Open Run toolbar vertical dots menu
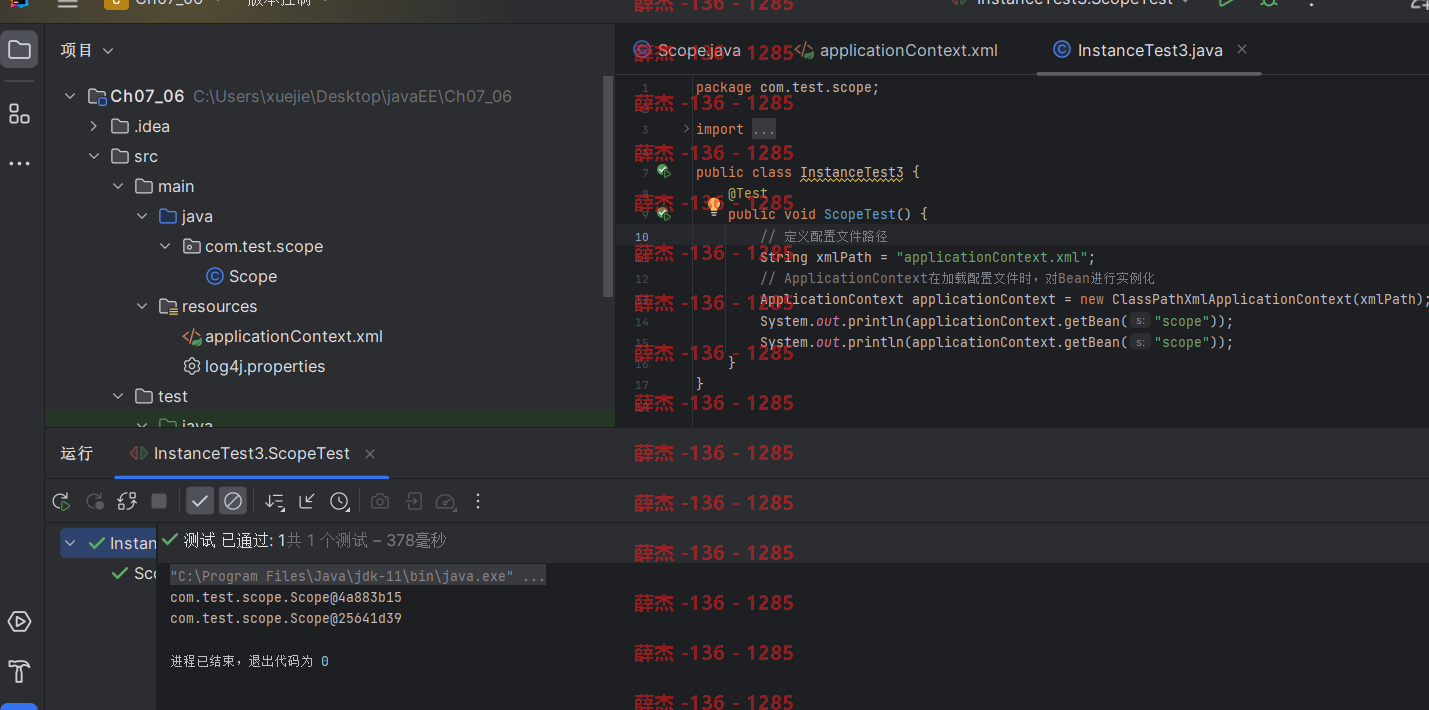The image size is (1429, 710). point(478,501)
